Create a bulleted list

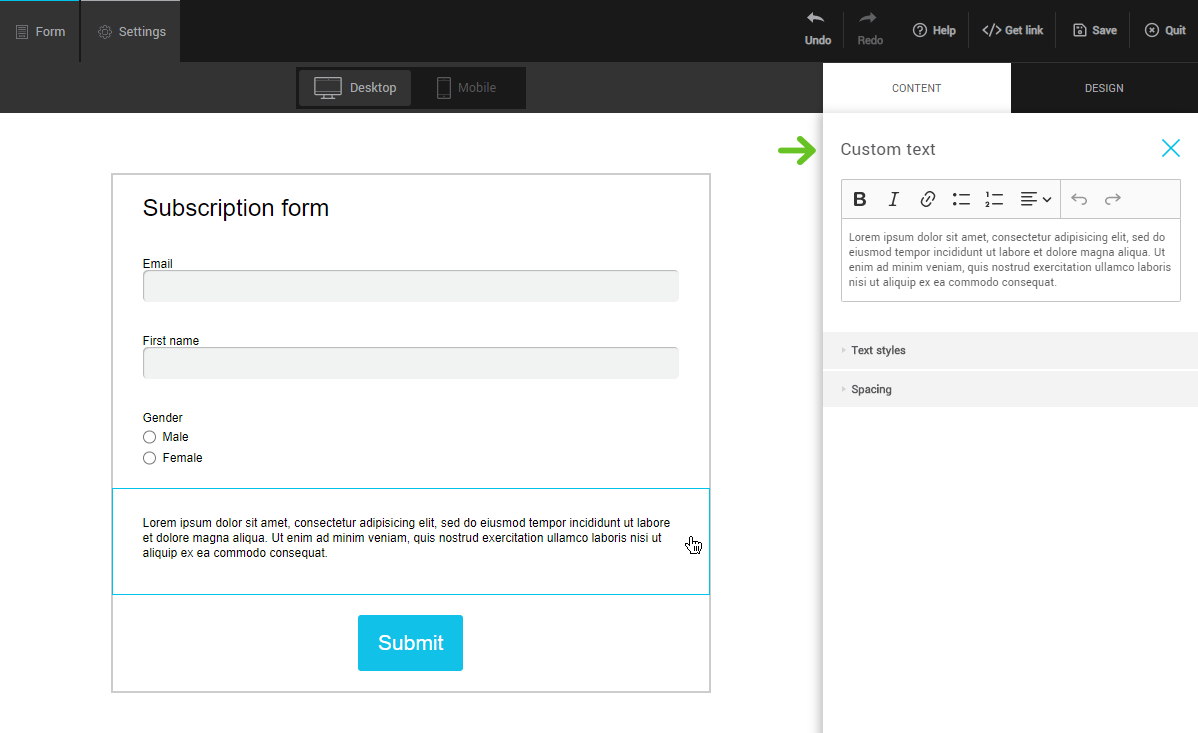pyautogui.click(x=961, y=199)
